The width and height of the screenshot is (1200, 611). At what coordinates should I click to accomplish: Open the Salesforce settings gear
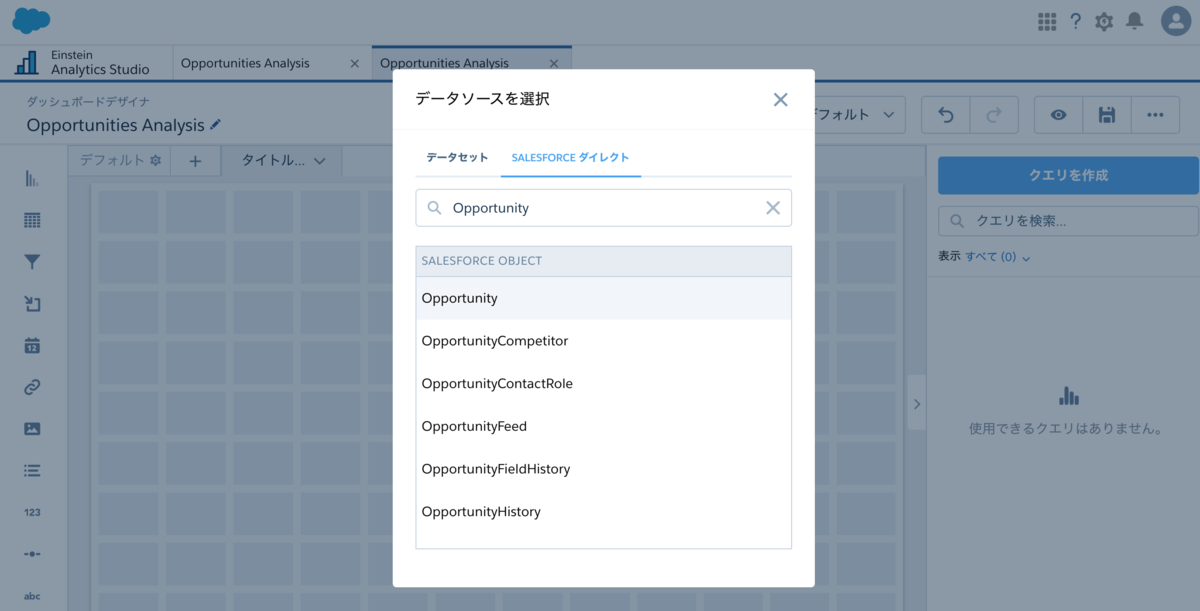[1103, 20]
